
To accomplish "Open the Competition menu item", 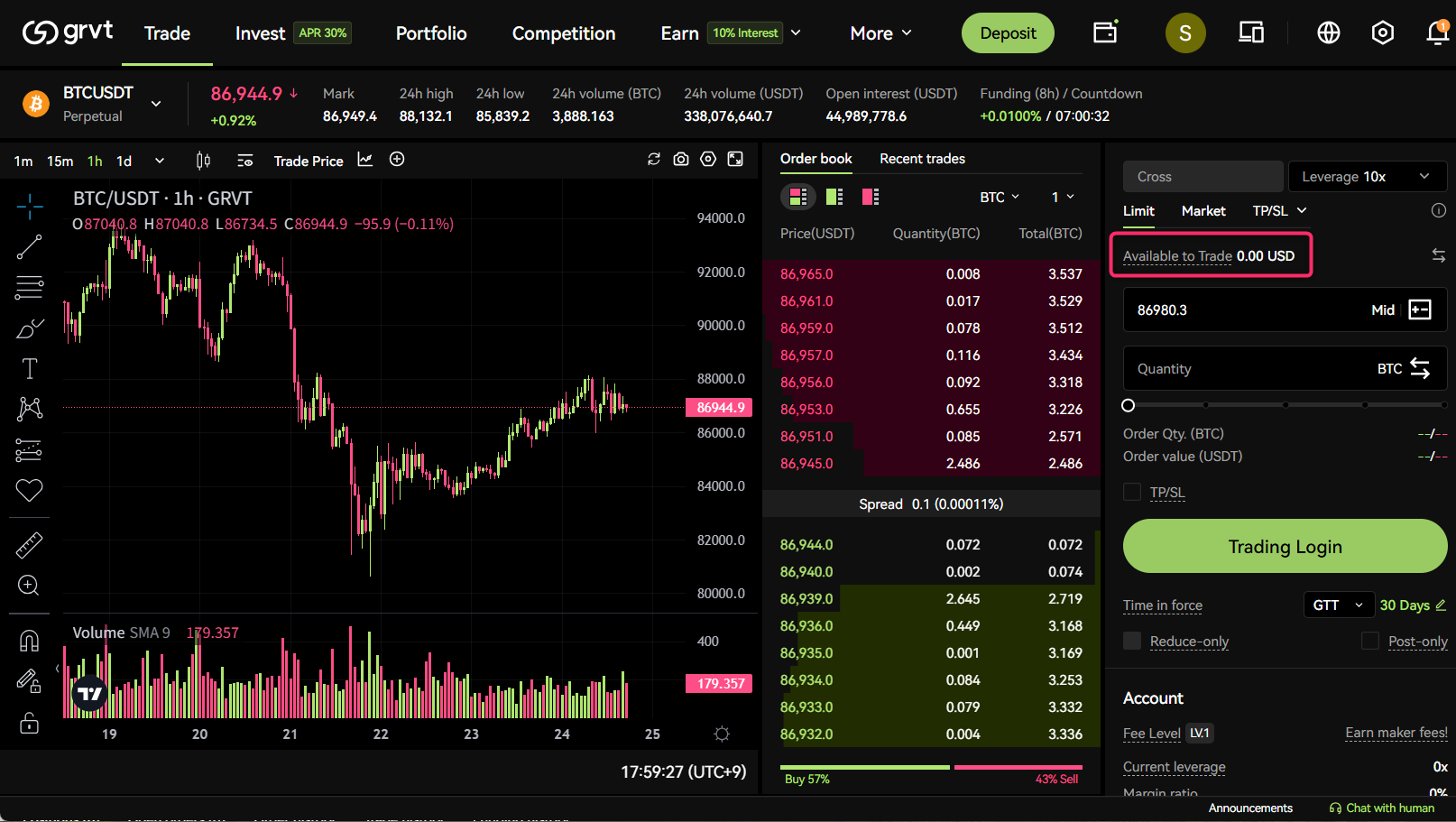I will (563, 33).
